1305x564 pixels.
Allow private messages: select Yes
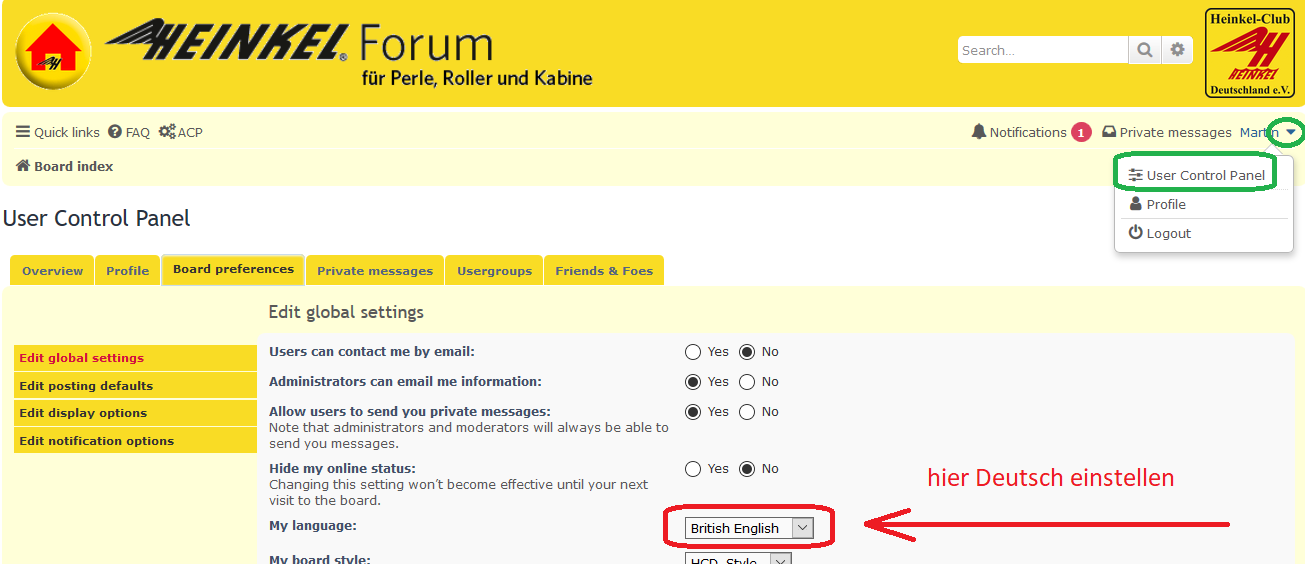pos(693,412)
